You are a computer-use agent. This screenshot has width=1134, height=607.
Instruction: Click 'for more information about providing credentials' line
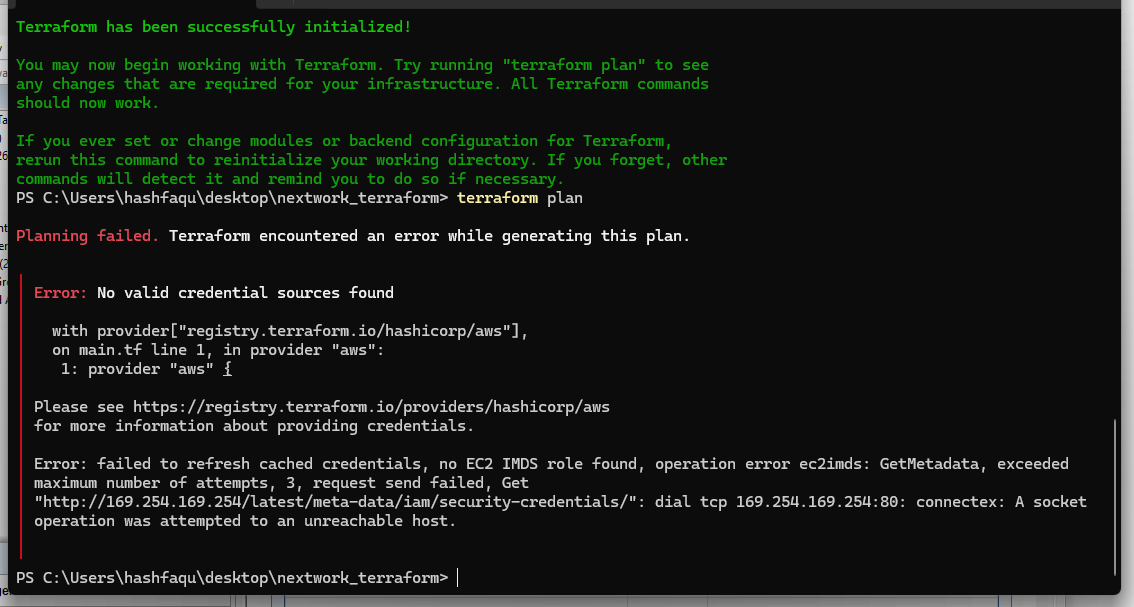pos(254,425)
